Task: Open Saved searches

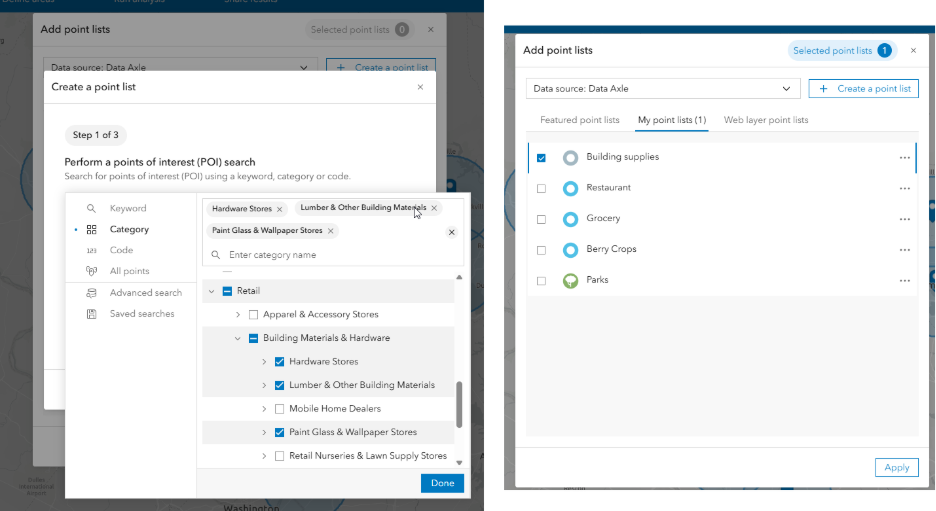Action: point(142,313)
